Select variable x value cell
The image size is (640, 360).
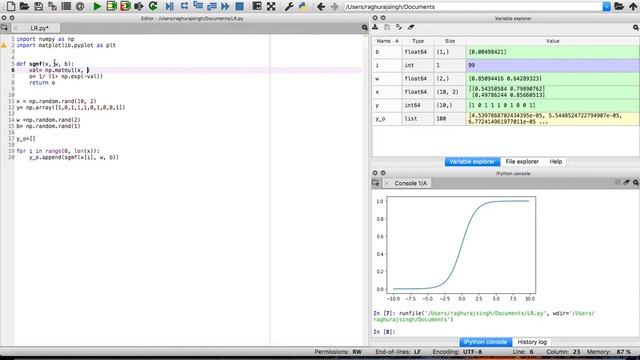pyautogui.click(x=553, y=92)
